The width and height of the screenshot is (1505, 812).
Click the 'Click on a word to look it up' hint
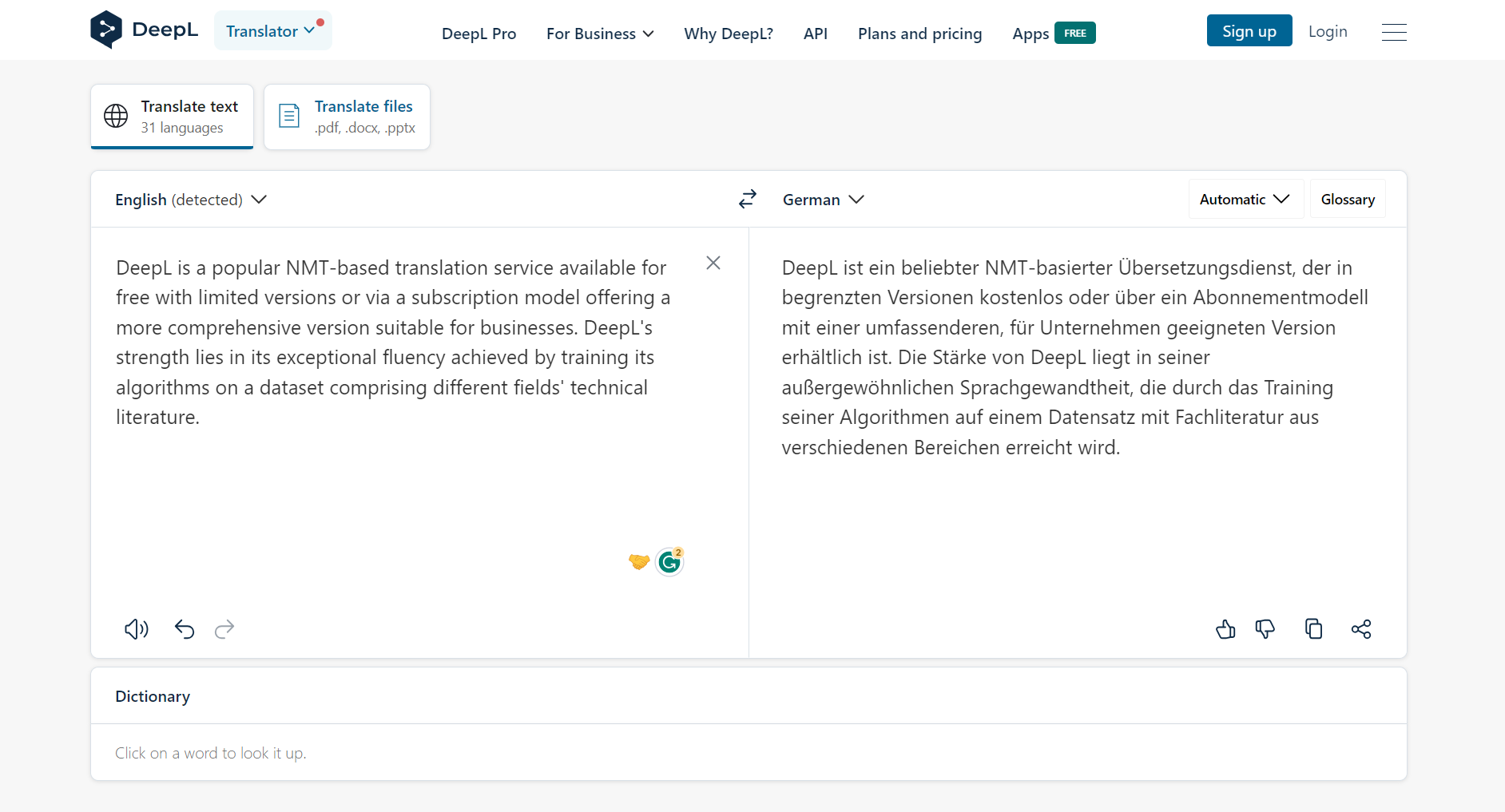(x=211, y=753)
